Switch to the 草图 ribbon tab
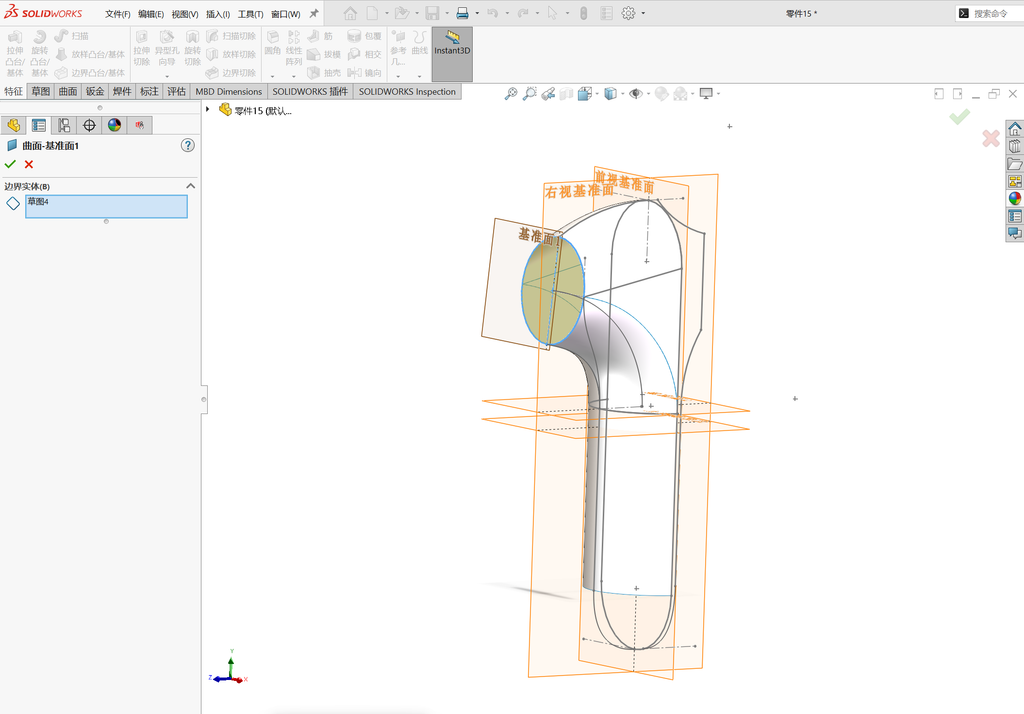 (x=40, y=91)
